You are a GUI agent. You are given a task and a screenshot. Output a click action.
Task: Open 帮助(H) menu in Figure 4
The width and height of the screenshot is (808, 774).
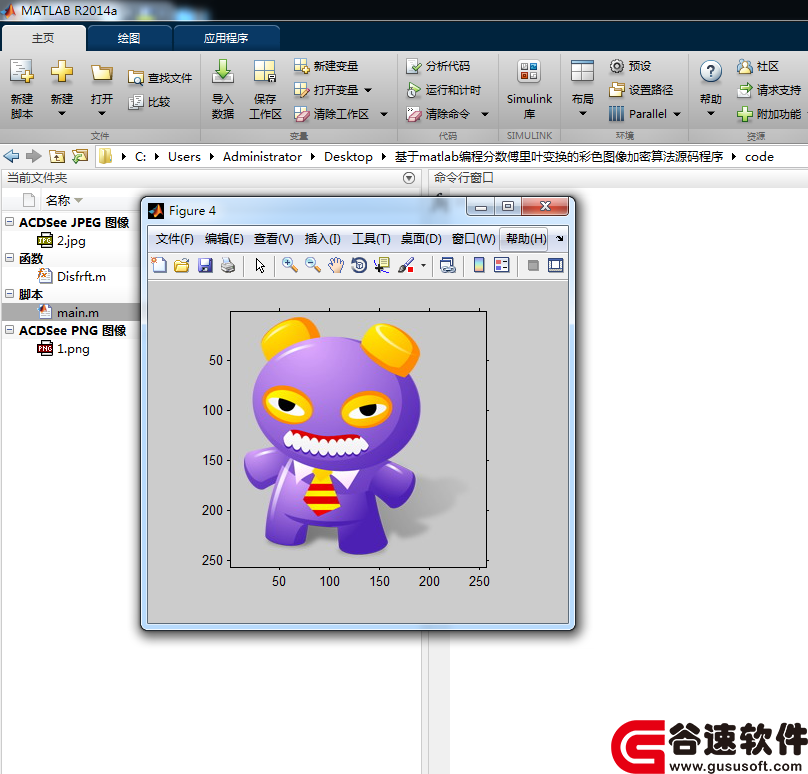click(526, 239)
